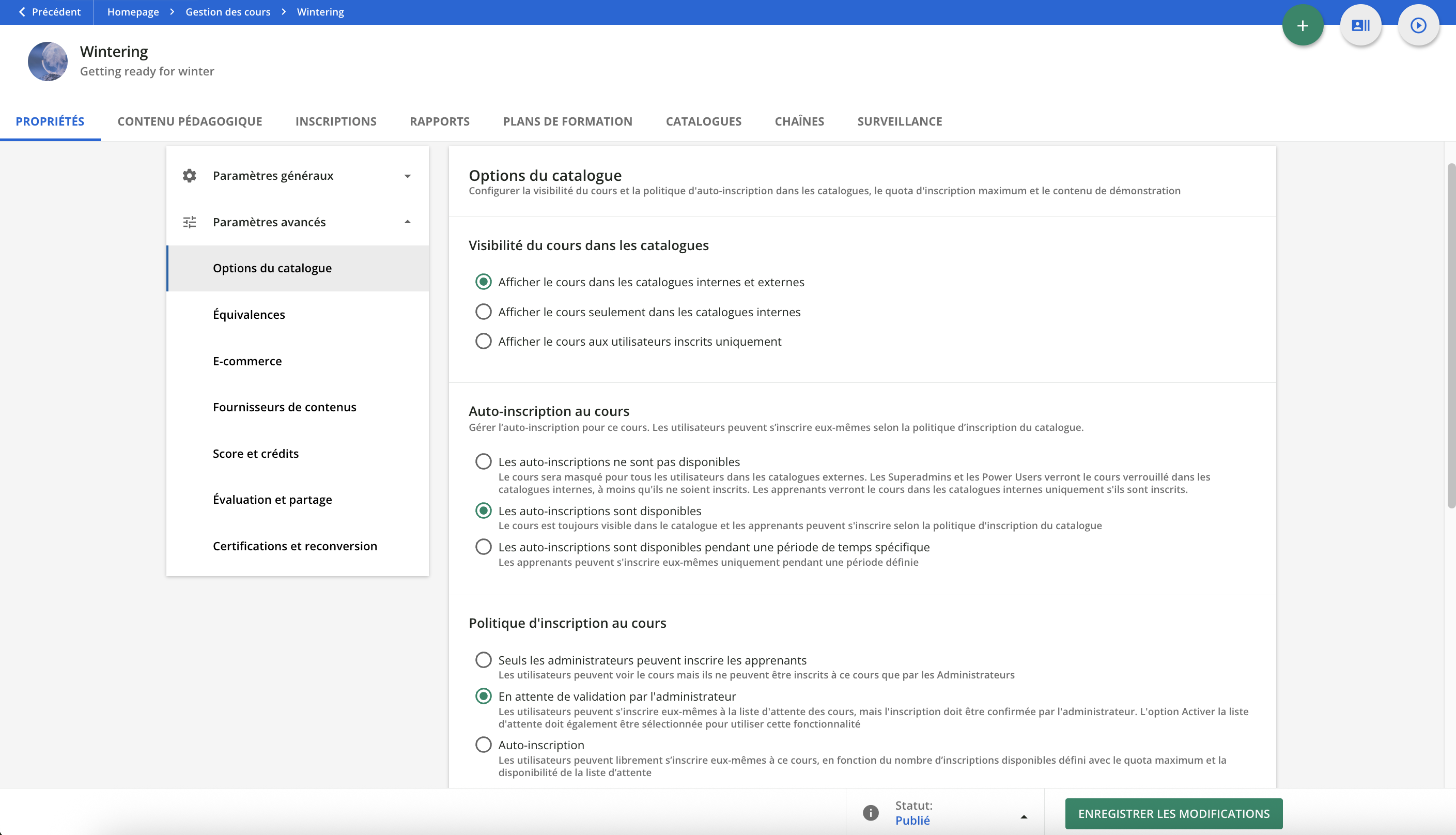
Task: Click the Wintering course thumbnail image
Action: coord(48,61)
